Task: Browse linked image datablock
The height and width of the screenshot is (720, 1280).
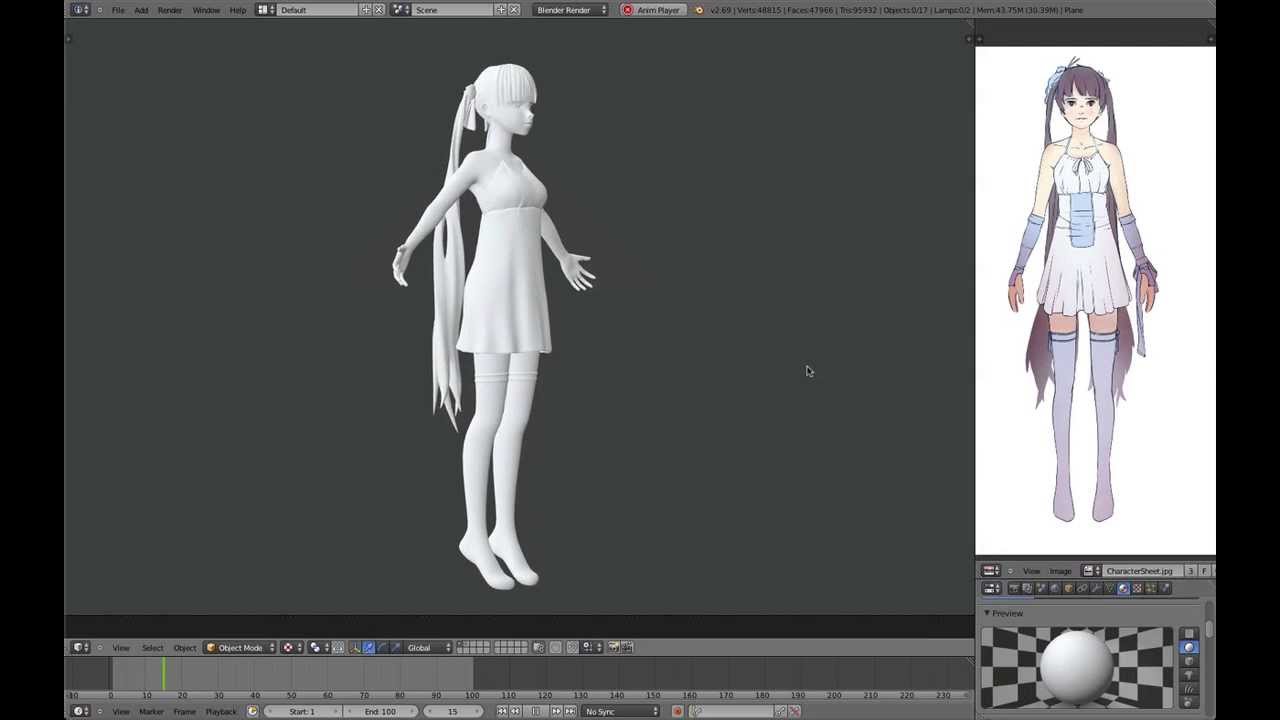Action: (1092, 570)
